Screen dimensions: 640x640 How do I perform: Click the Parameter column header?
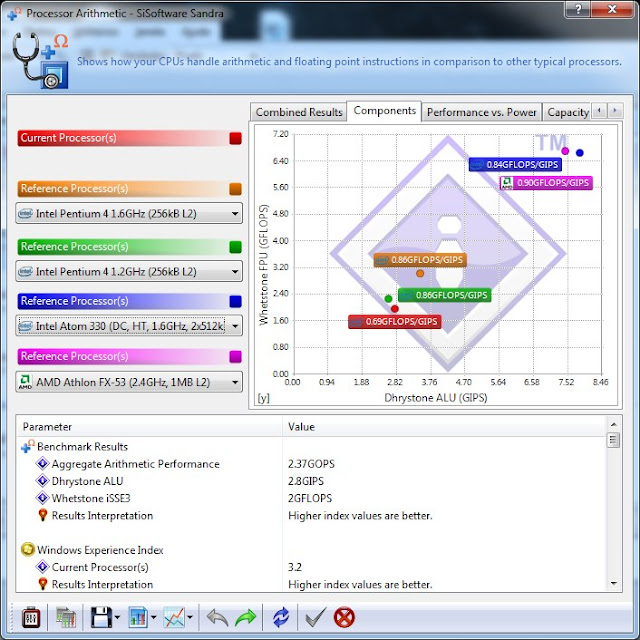149,427
